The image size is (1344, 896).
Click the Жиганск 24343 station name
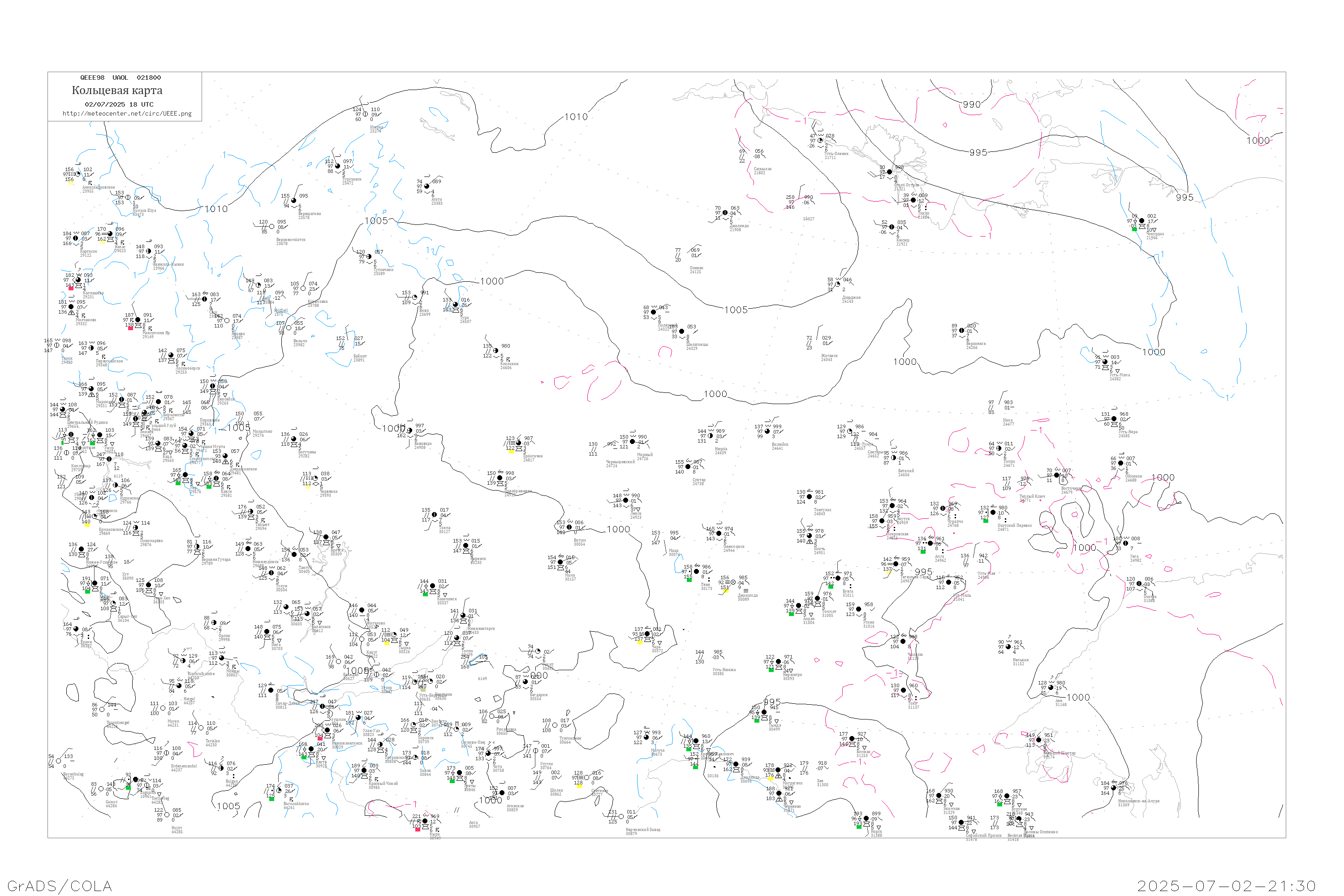click(x=829, y=358)
